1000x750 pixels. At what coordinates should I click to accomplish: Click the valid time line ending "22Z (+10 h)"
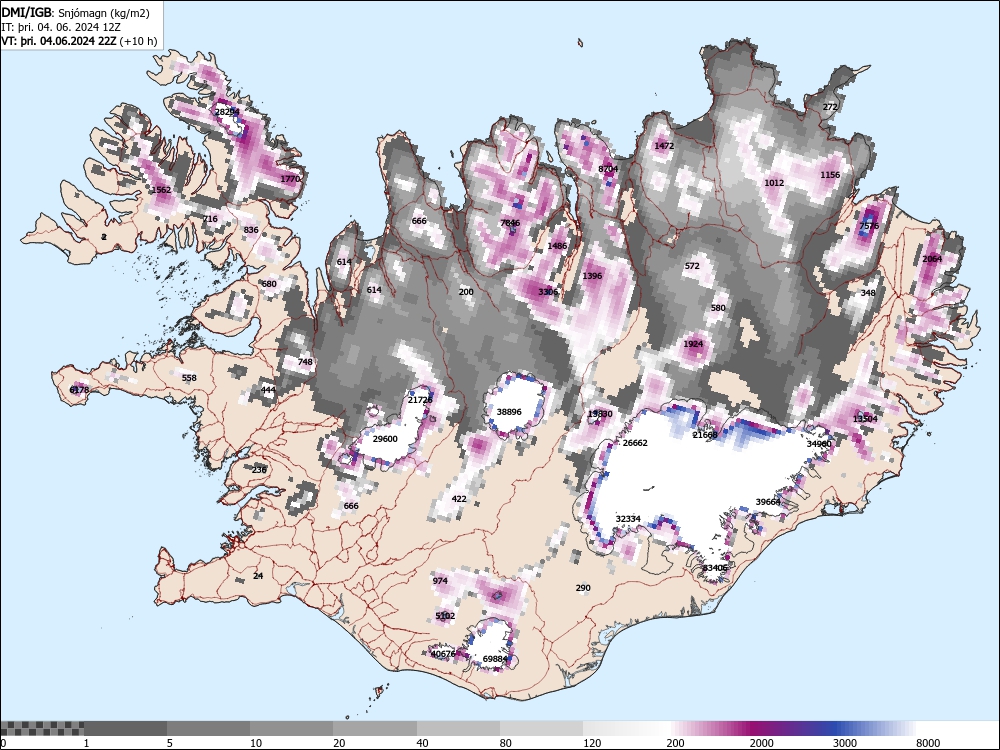coord(79,41)
